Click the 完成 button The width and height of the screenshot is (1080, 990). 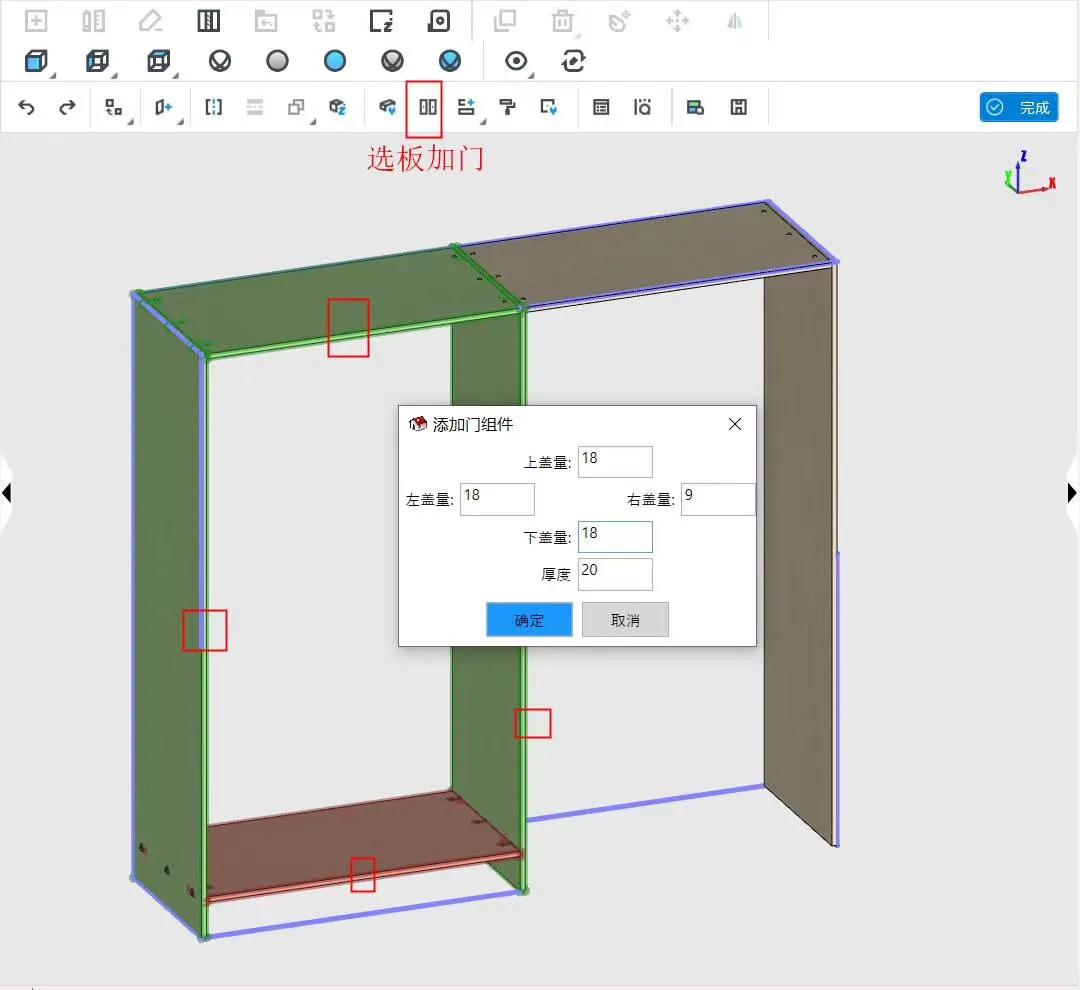pyautogui.click(x=1019, y=107)
